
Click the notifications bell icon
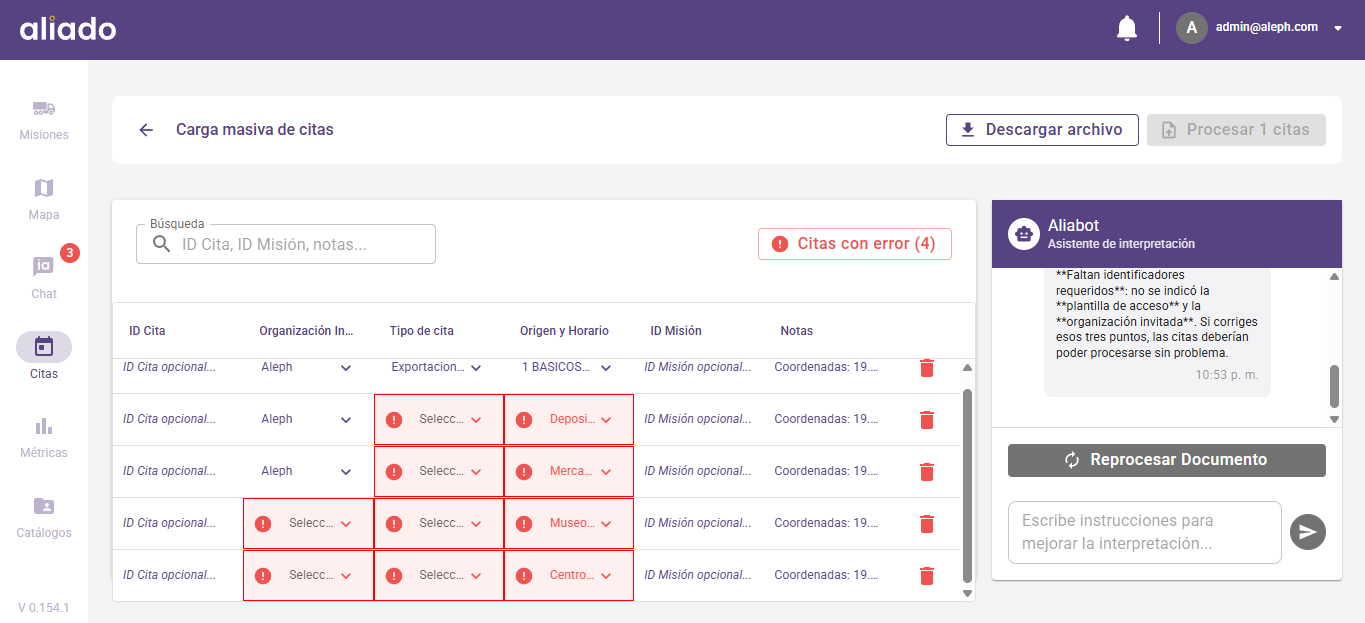click(1126, 28)
